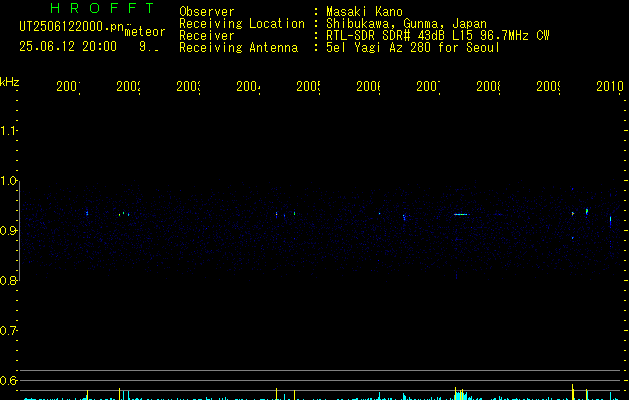Viewport: 629px width, 400px height.
Task: Click the 1.1 frequency axis label
Action: pos(8,130)
